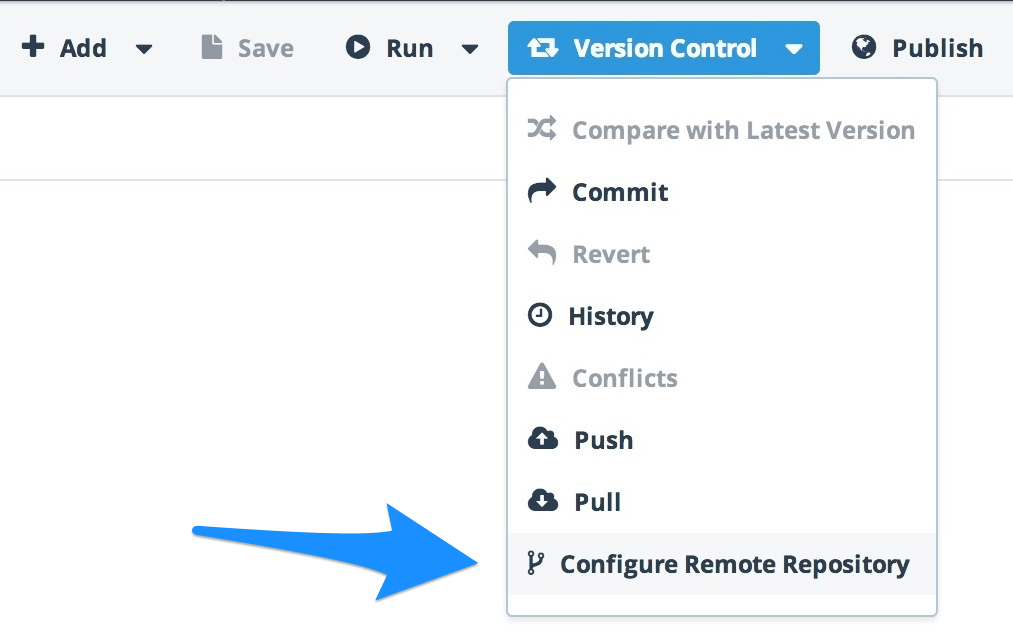
Task: Click the plus icon next to Add
Action: click(x=33, y=47)
